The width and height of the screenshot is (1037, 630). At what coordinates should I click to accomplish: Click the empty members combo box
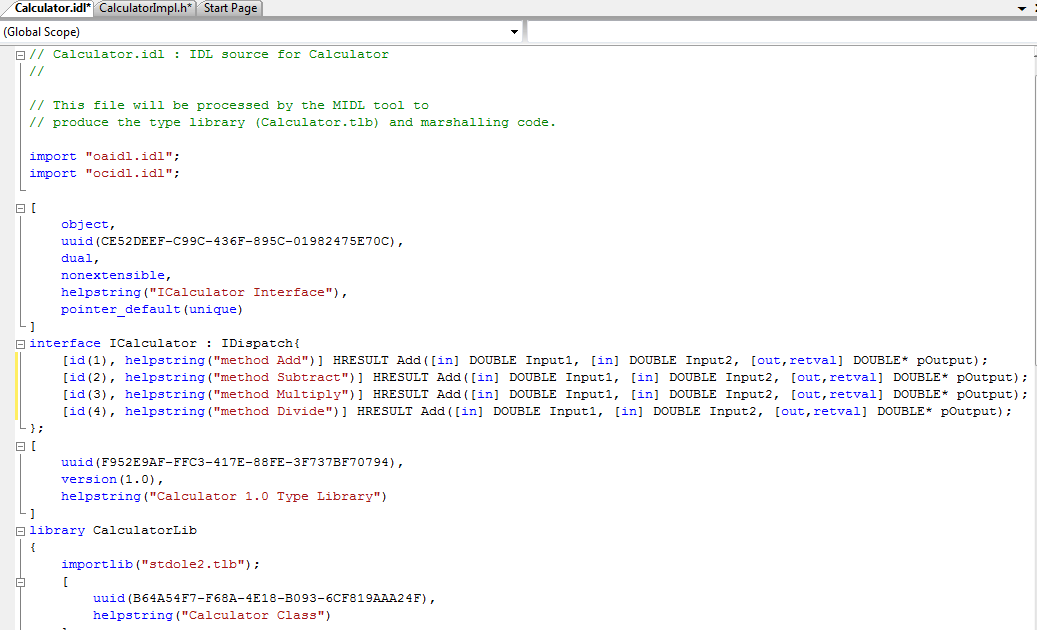(780, 31)
